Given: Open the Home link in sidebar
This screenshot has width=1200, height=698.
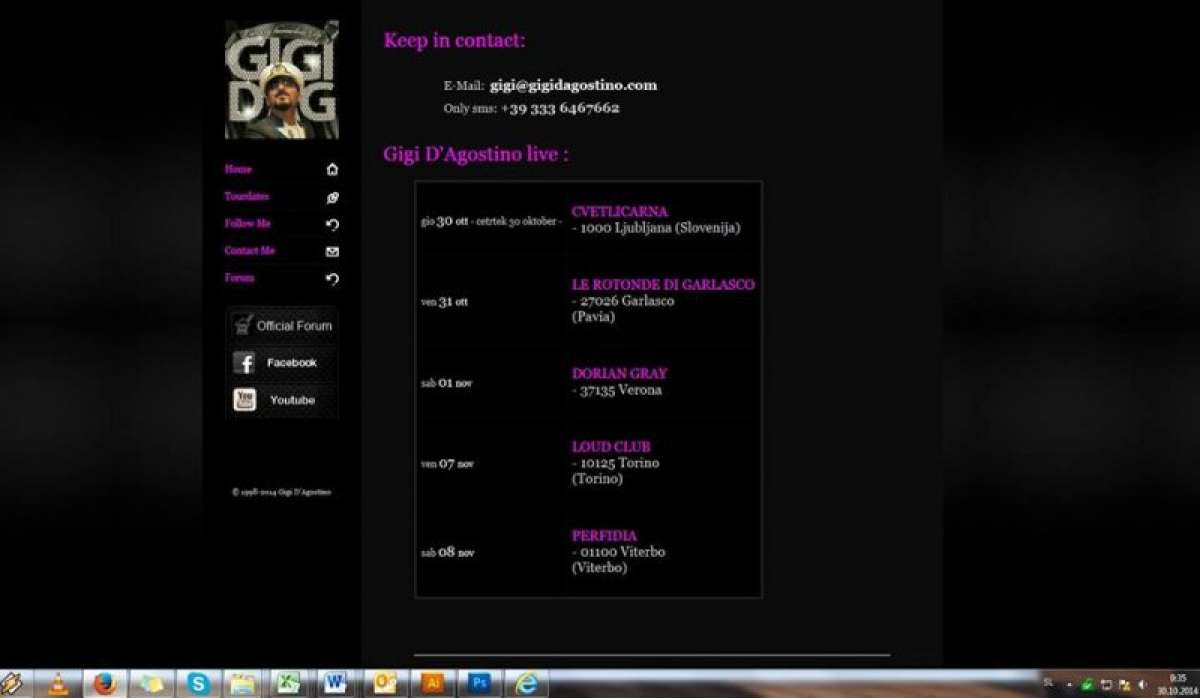Looking at the screenshot, I should [238, 170].
